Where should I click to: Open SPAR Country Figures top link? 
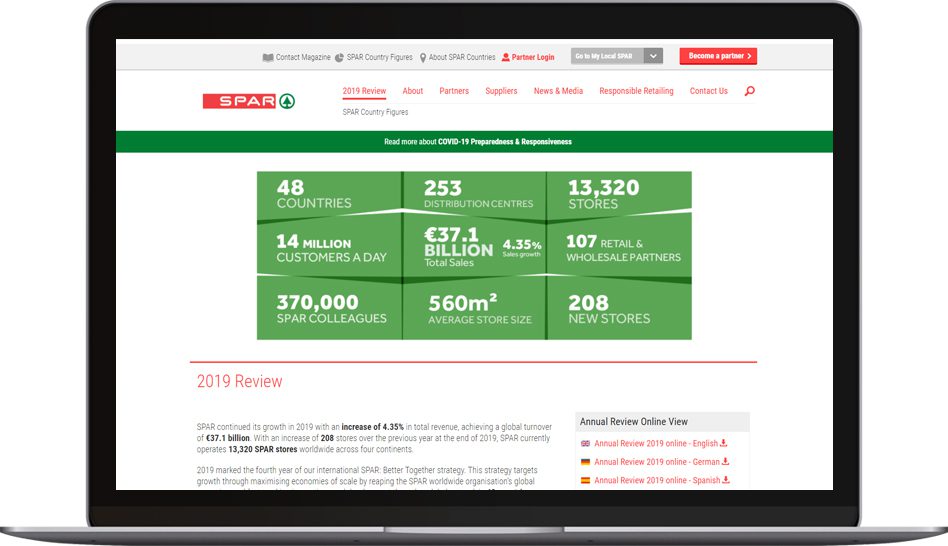pyautogui.click(x=379, y=57)
